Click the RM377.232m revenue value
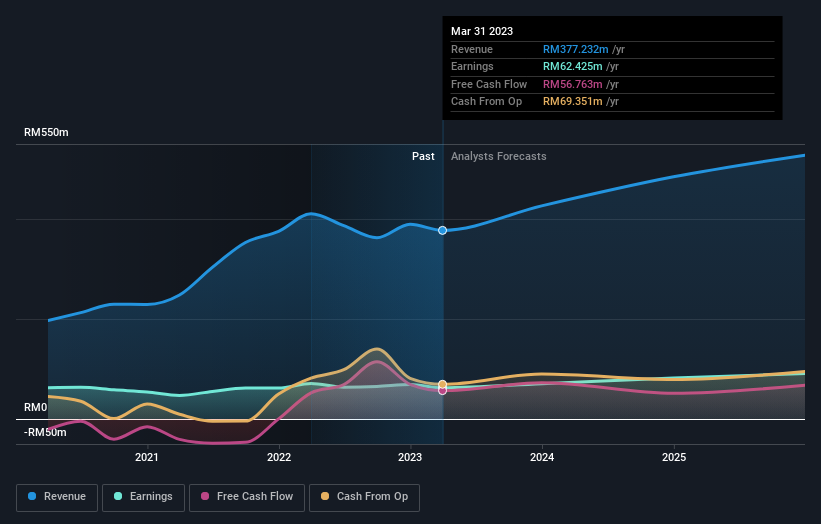The height and width of the screenshot is (524, 821). [575, 49]
